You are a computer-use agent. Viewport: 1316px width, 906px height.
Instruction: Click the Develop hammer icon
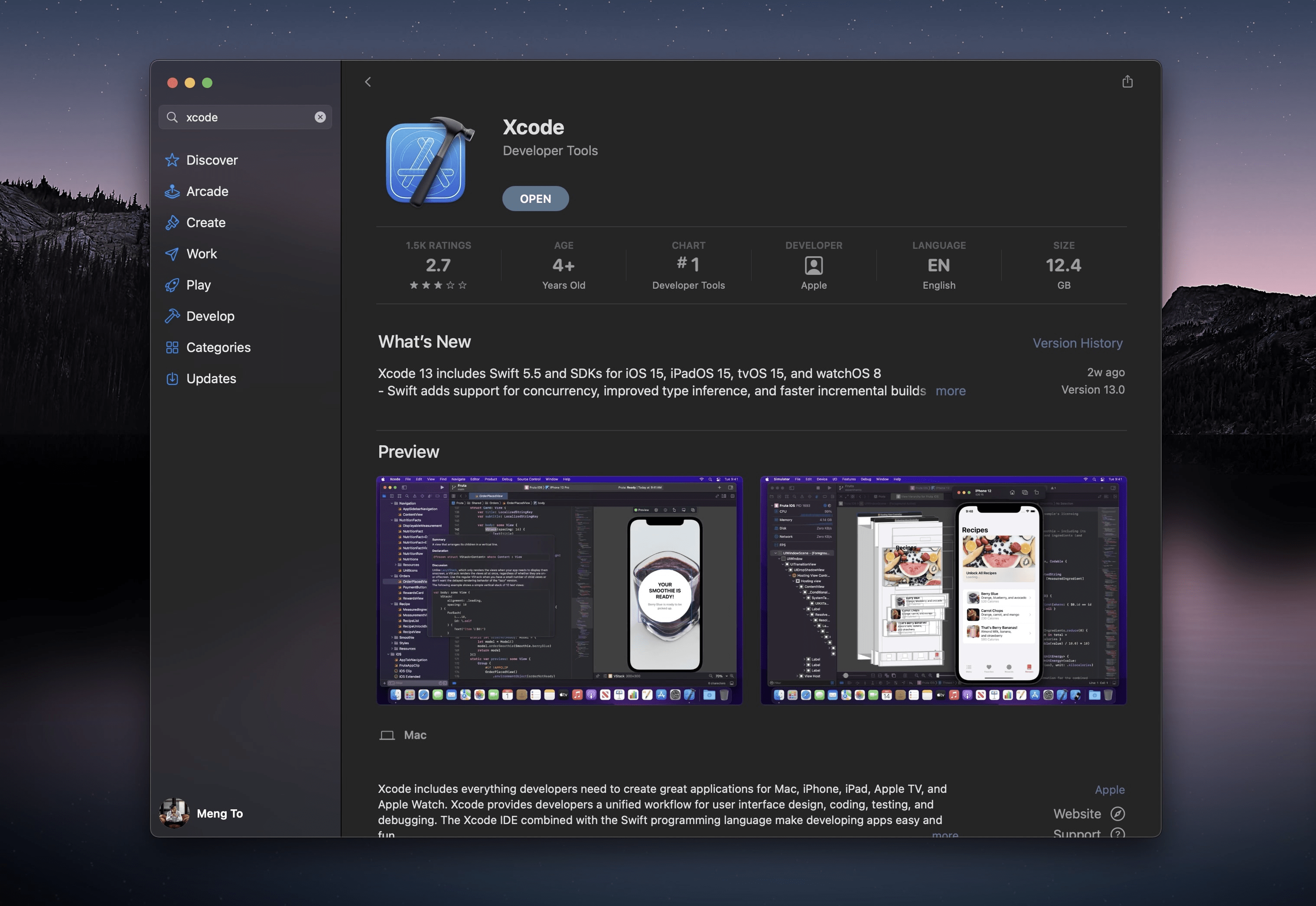pyautogui.click(x=172, y=316)
